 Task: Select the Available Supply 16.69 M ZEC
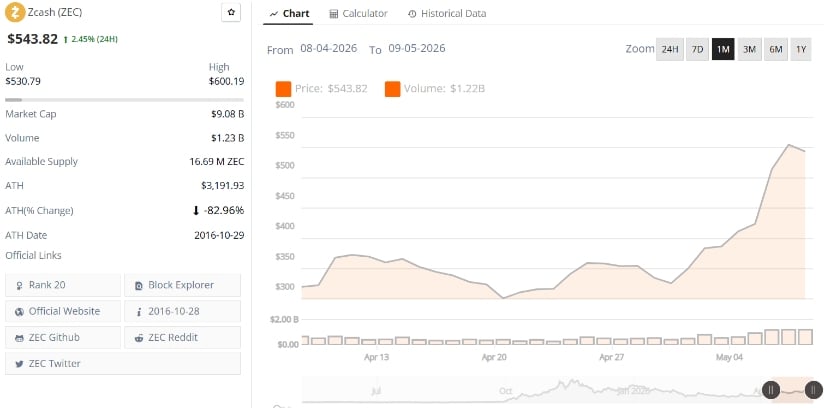coord(217,162)
